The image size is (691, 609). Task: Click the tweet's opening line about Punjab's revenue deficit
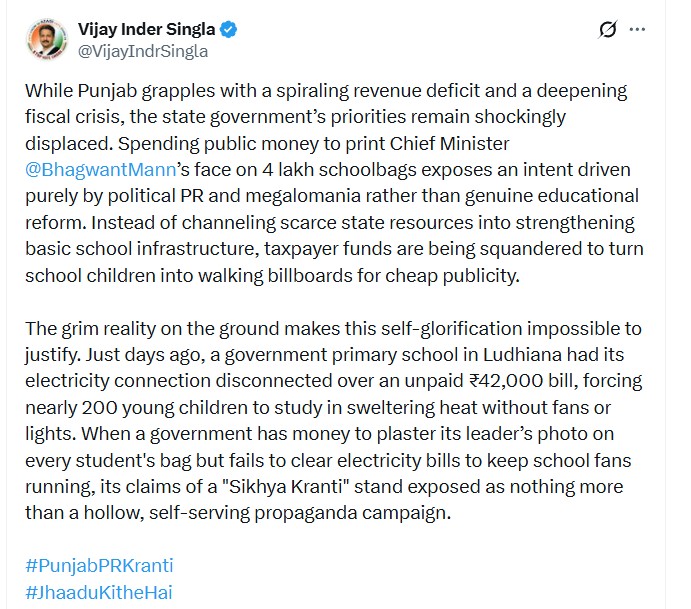(326, 91)
